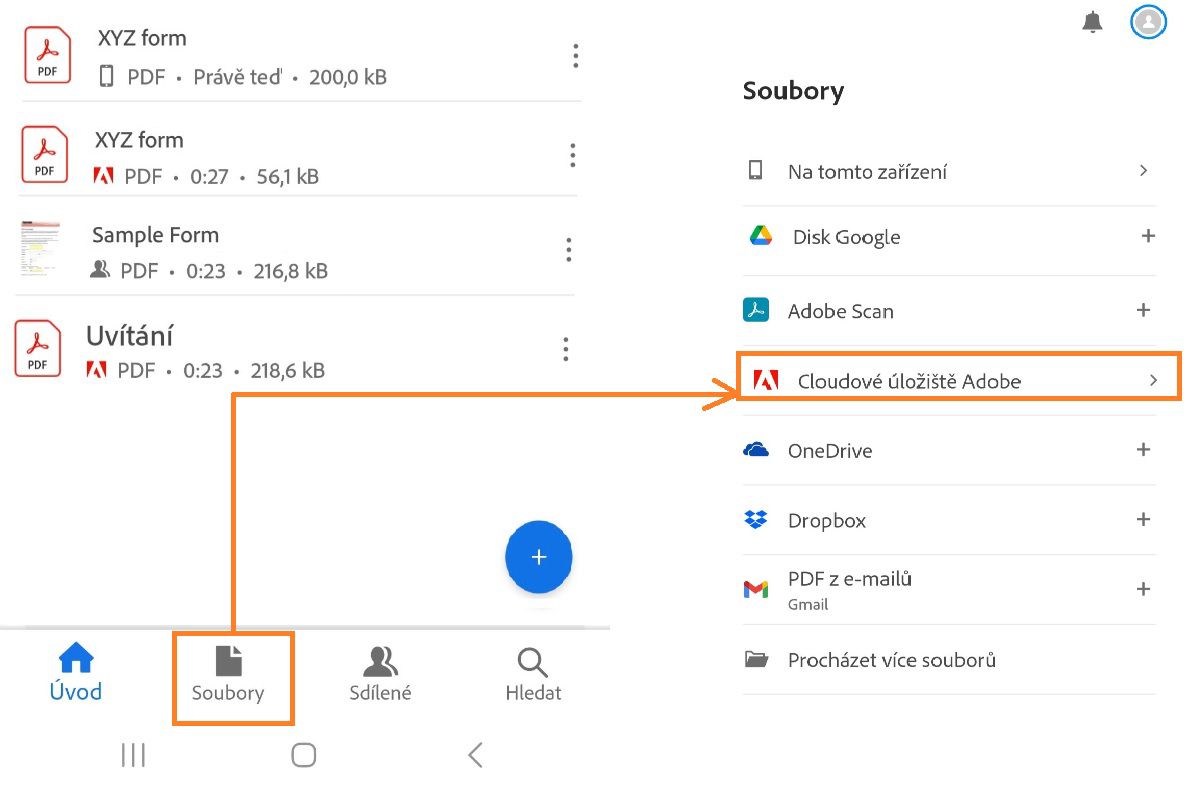The width and height of the screenshot is (1200, 795).
Task: Add Gmail PDF z e-mailů with plus
Action: point(1144,589)
